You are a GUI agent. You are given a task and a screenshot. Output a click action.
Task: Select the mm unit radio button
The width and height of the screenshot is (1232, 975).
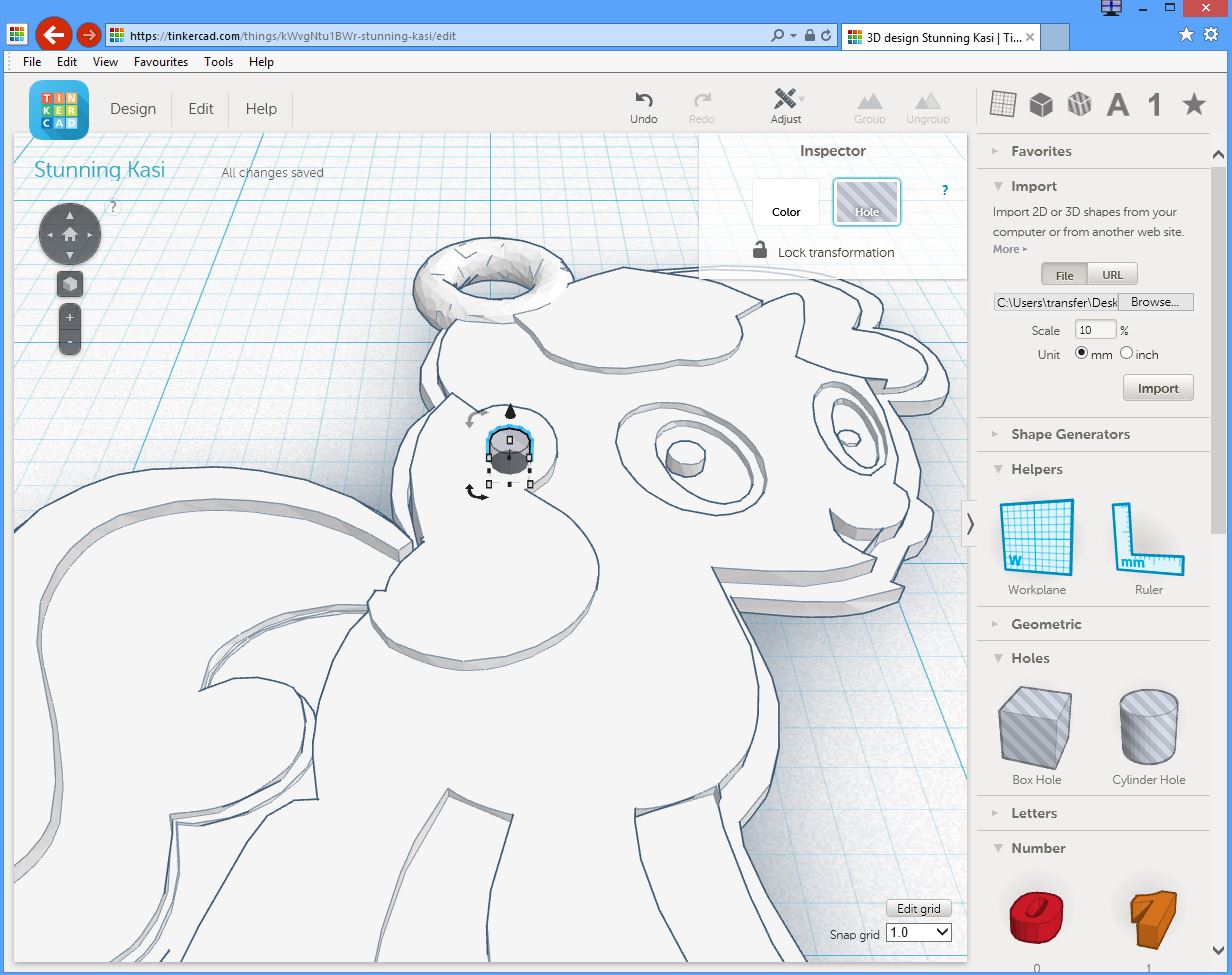coord(1081,354)
